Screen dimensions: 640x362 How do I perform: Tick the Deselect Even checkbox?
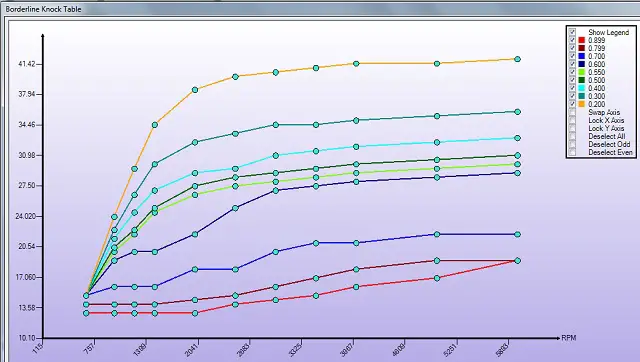[x=572, y=152]
